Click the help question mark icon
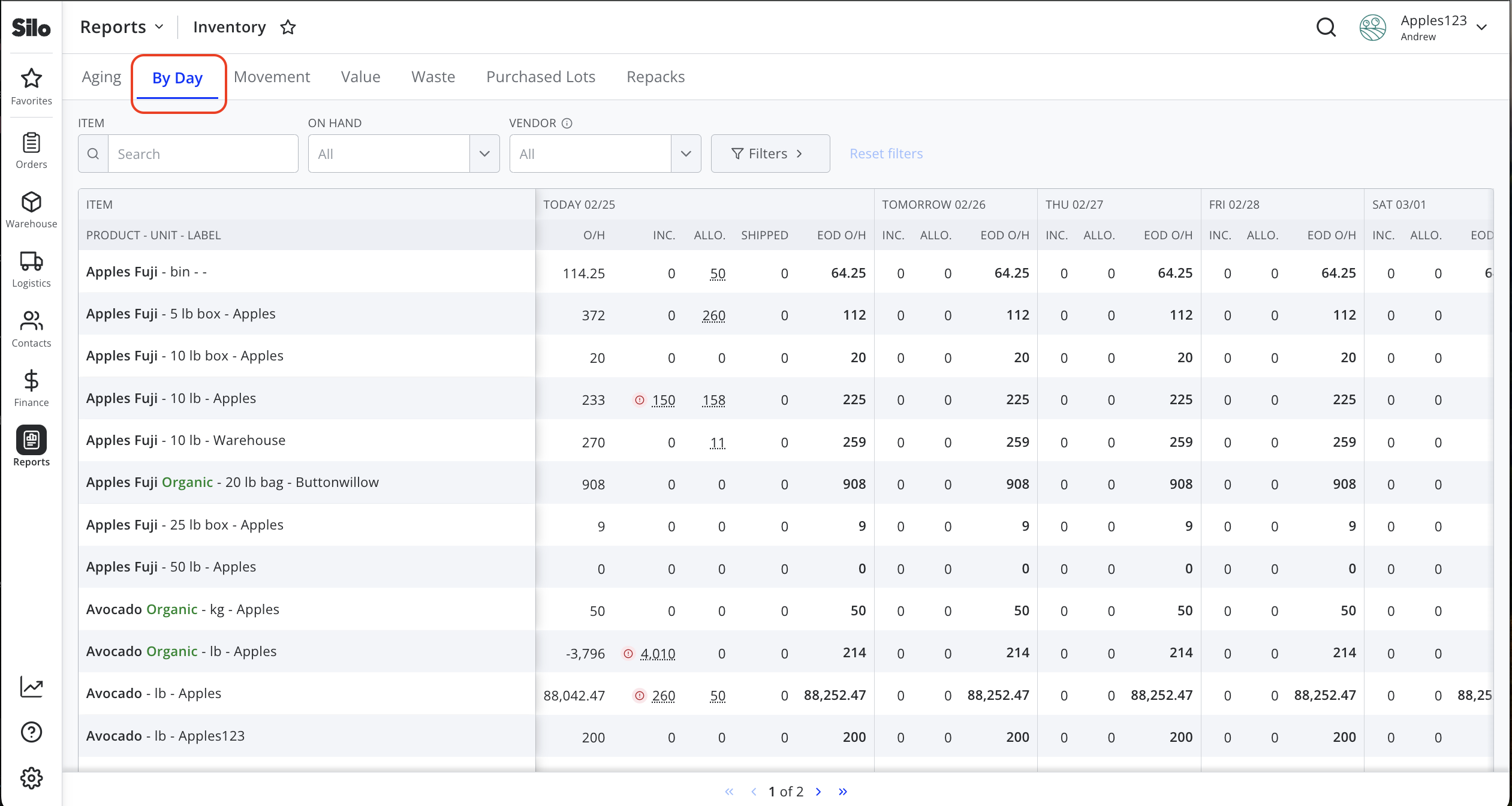This screenshot has width=1512, height=806. [31, 732]
